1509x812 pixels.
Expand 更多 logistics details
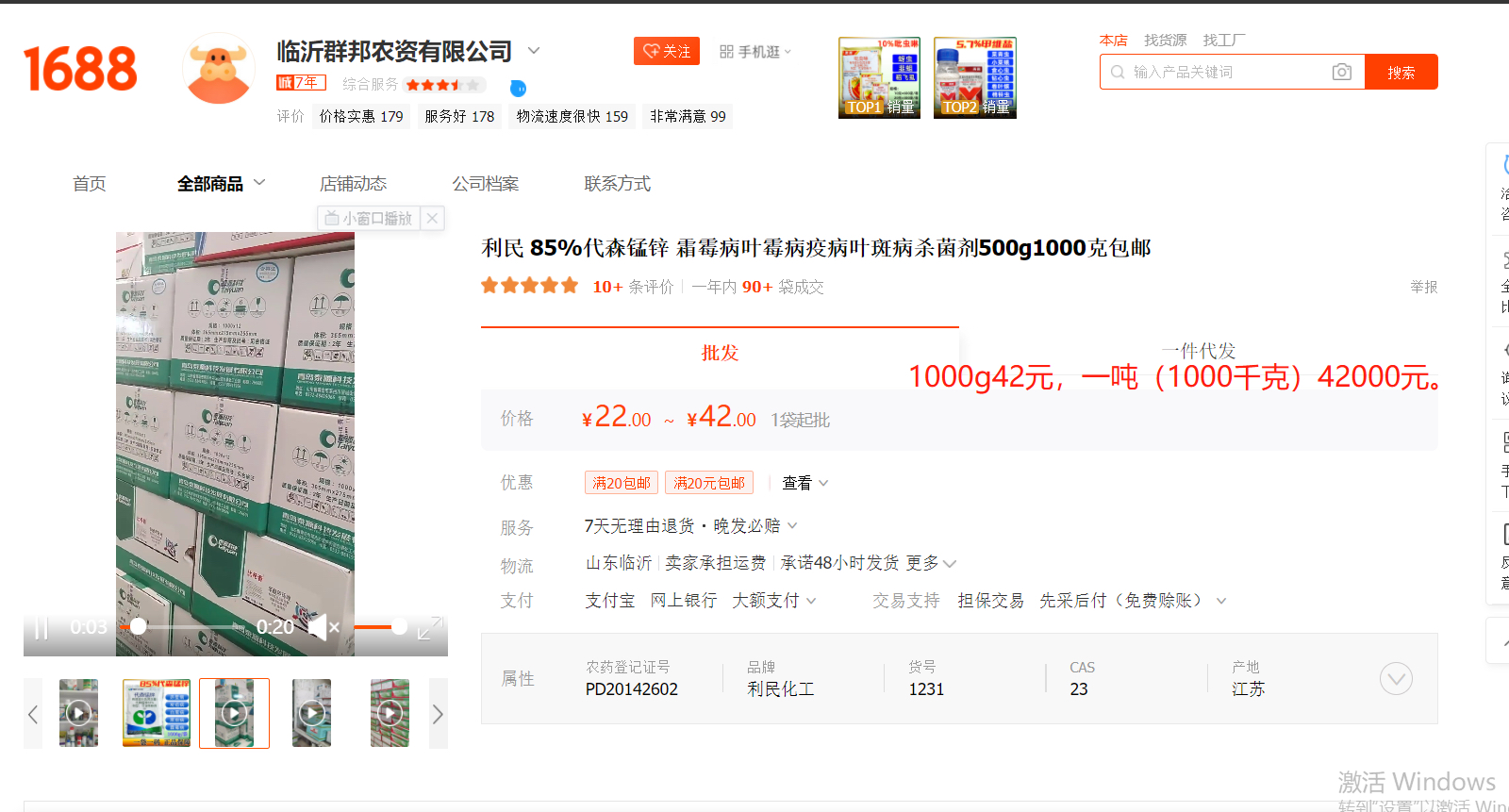(x=931, y=563)
